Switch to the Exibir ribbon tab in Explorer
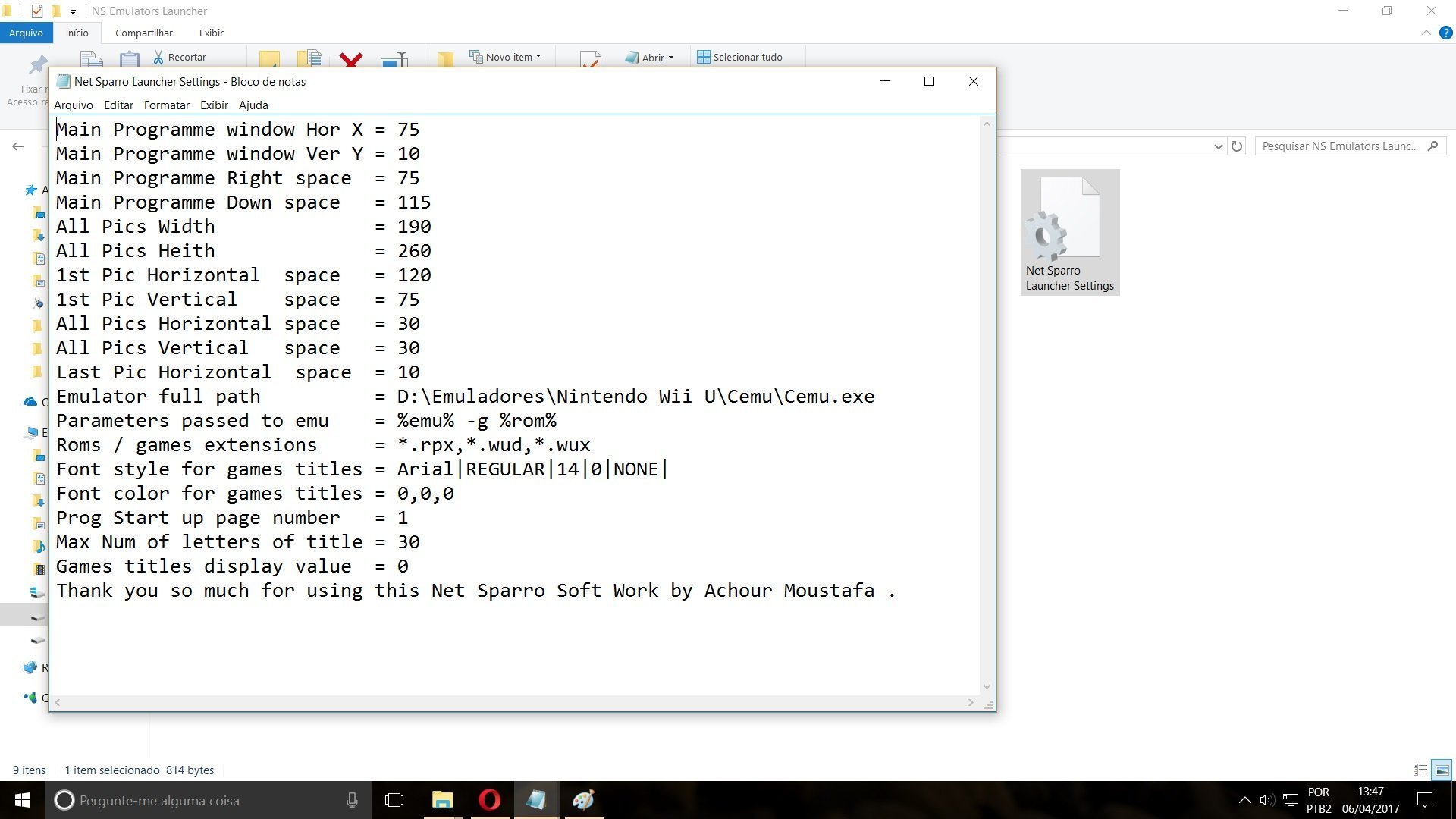 click(x=211, y=33)
